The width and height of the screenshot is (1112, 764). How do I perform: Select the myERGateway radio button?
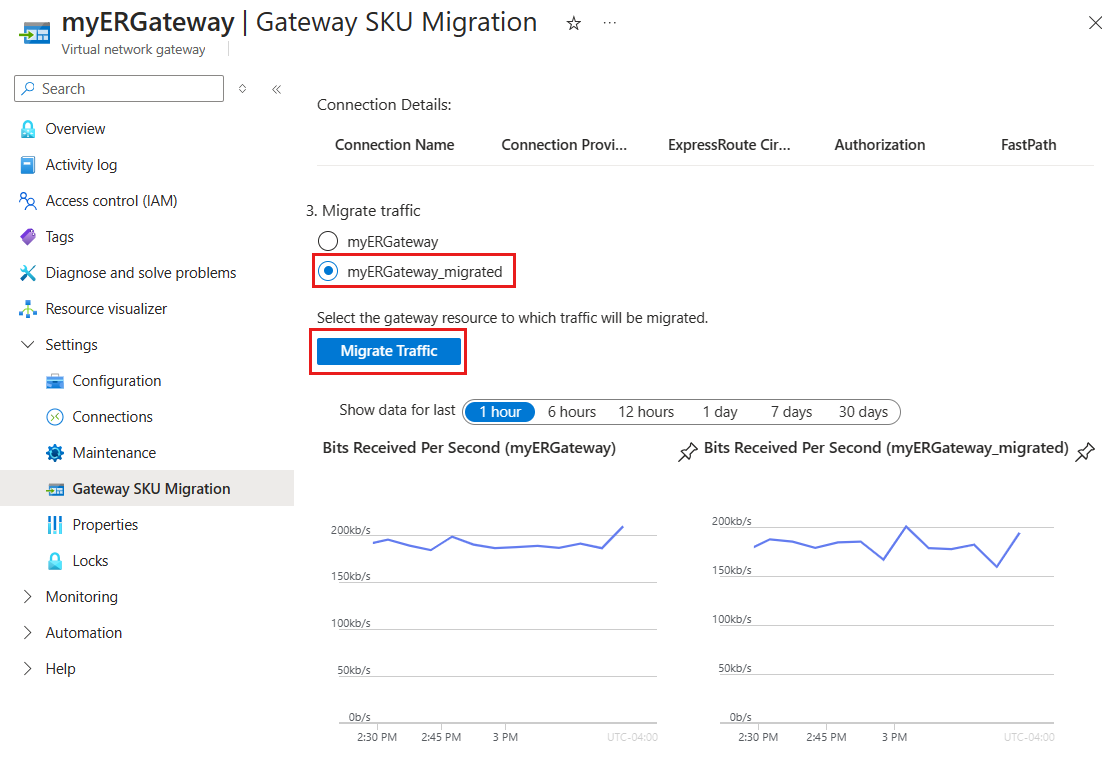pos(328,241)
